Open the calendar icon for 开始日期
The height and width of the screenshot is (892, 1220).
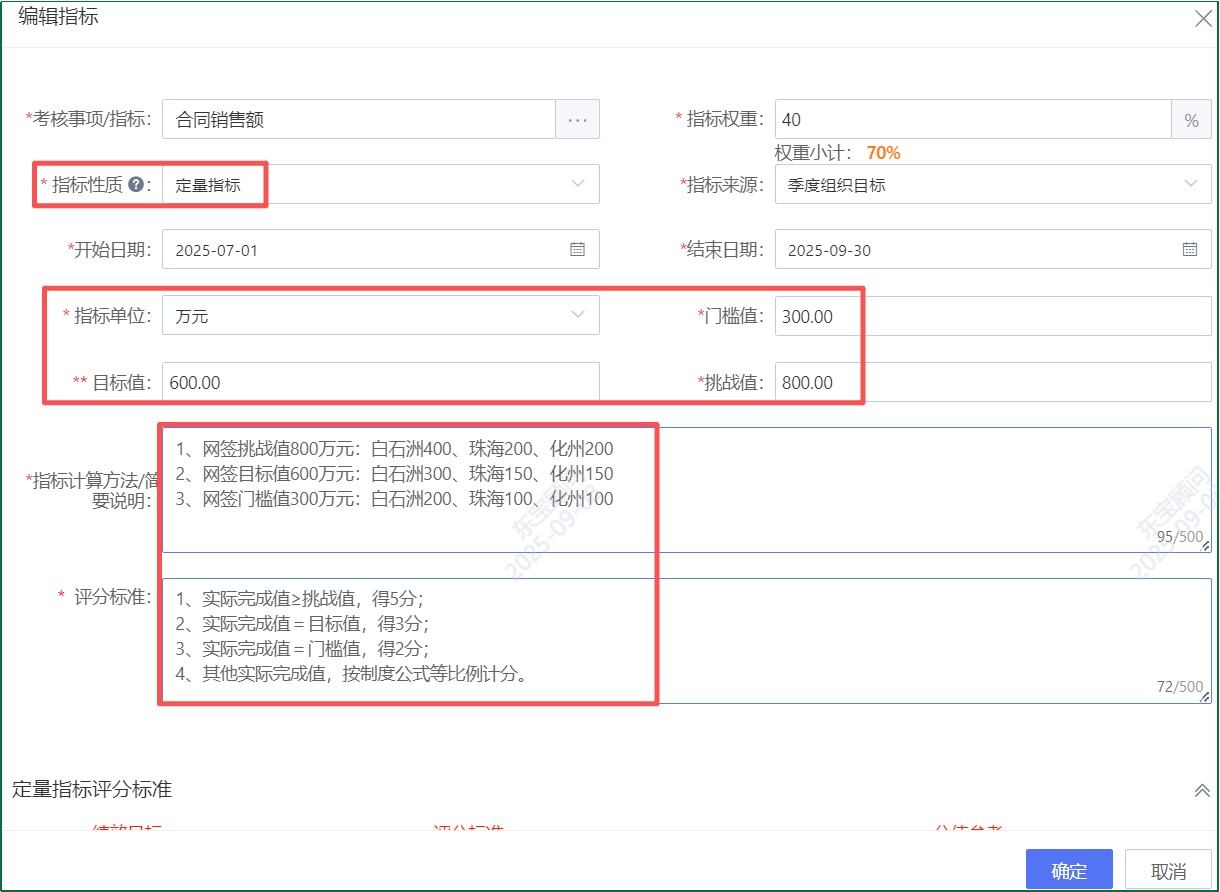(x=577, y=250)
